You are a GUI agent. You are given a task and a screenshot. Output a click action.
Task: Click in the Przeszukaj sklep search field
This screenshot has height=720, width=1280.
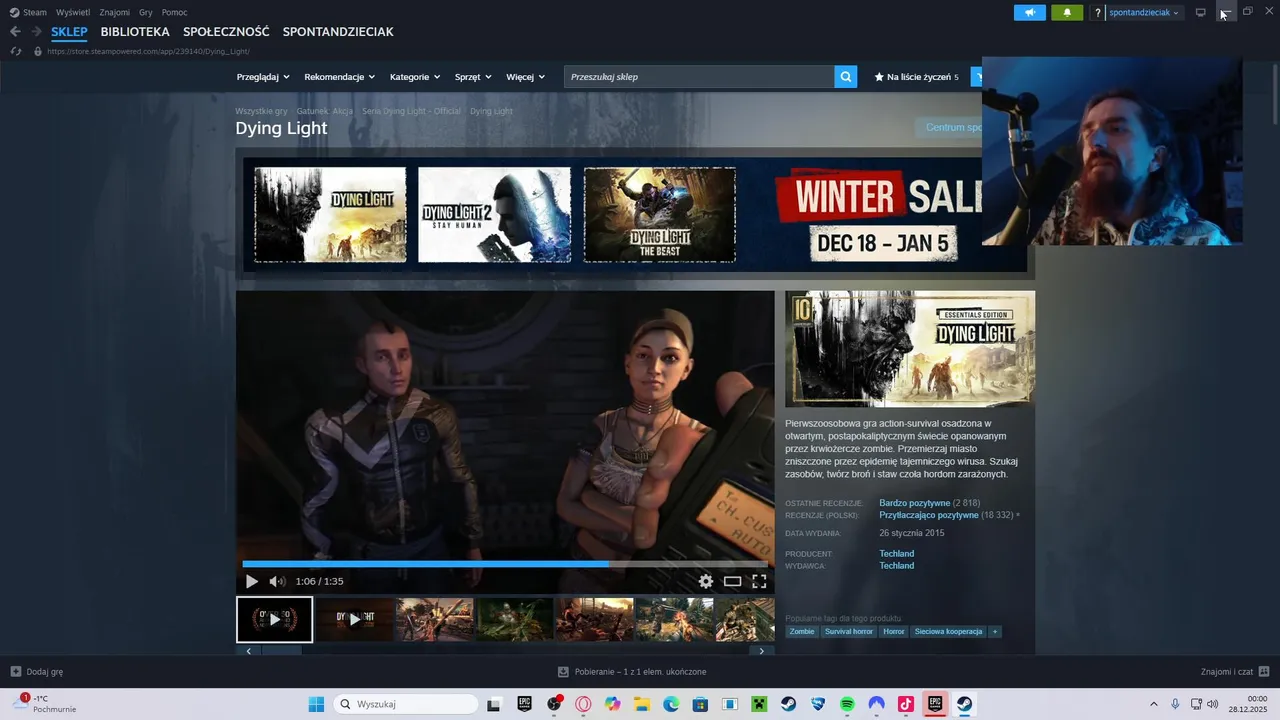(699, 77)
